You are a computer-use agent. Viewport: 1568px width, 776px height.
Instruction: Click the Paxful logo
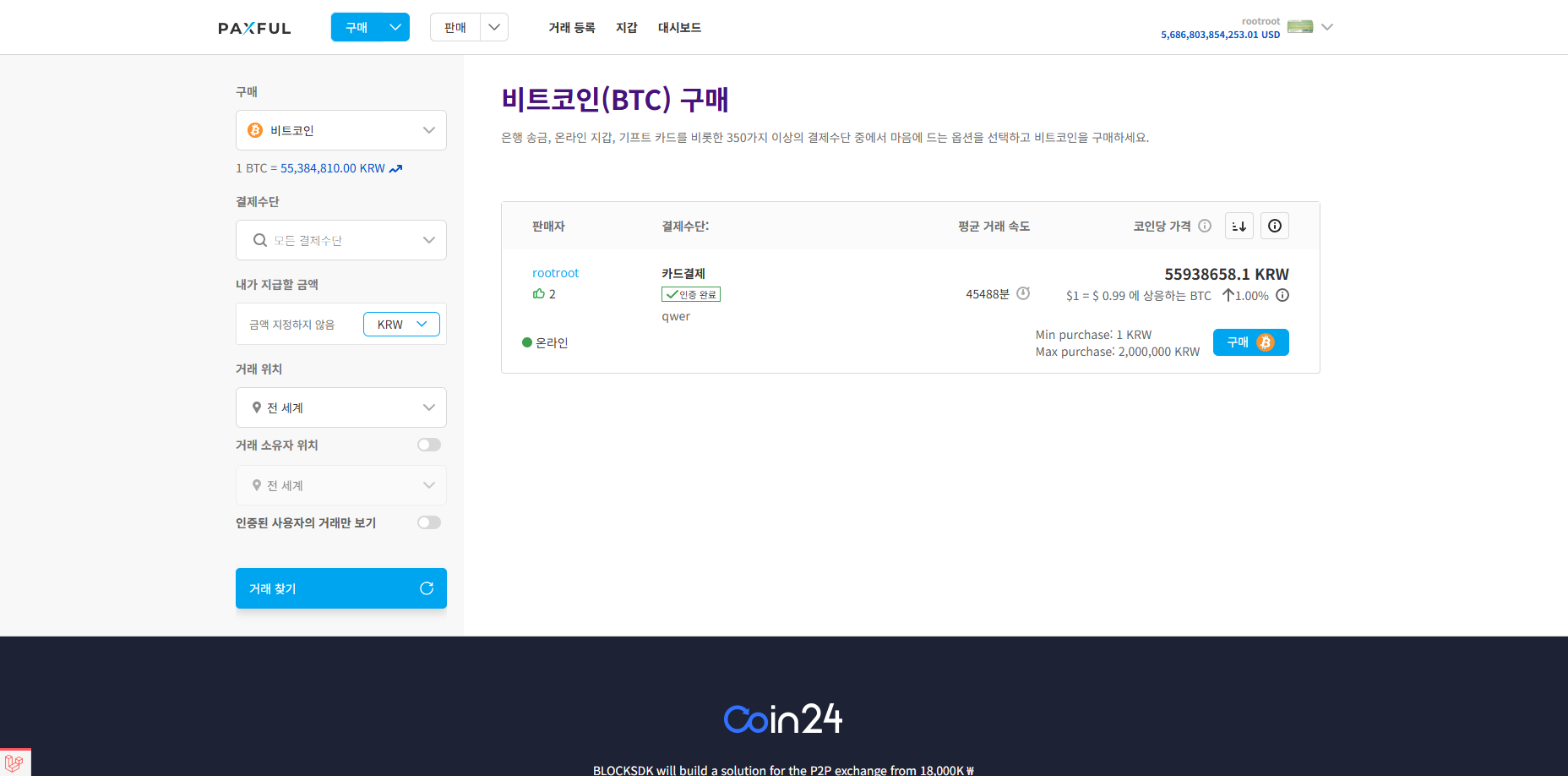[254, 27]
